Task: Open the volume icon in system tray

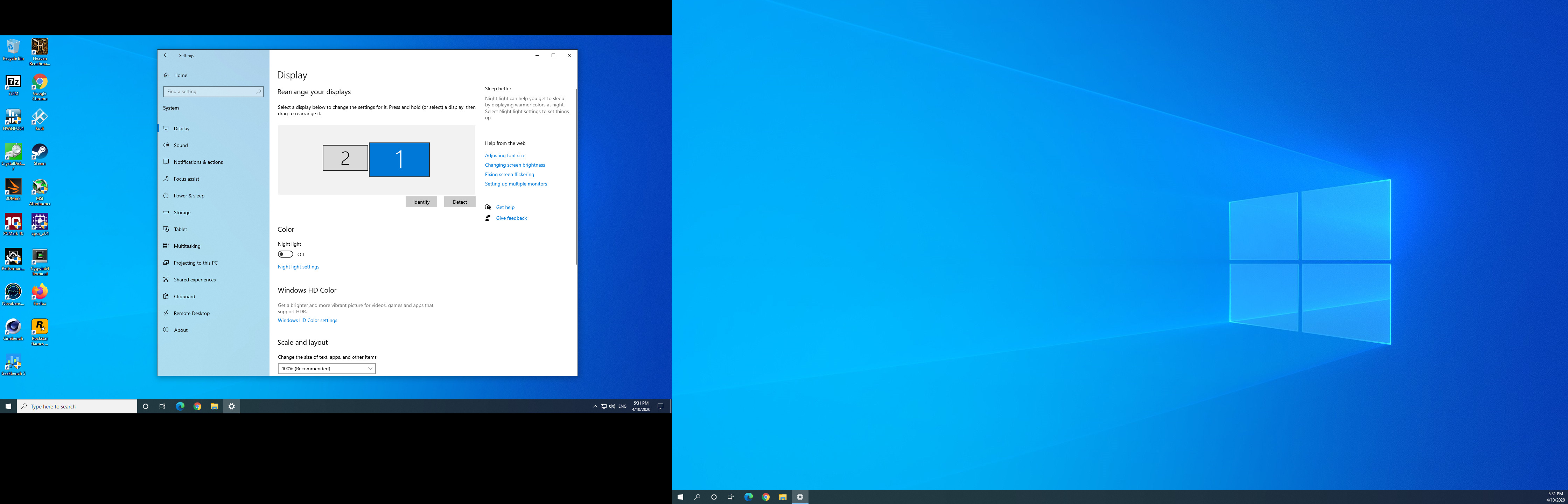Action: coord(612,407)
